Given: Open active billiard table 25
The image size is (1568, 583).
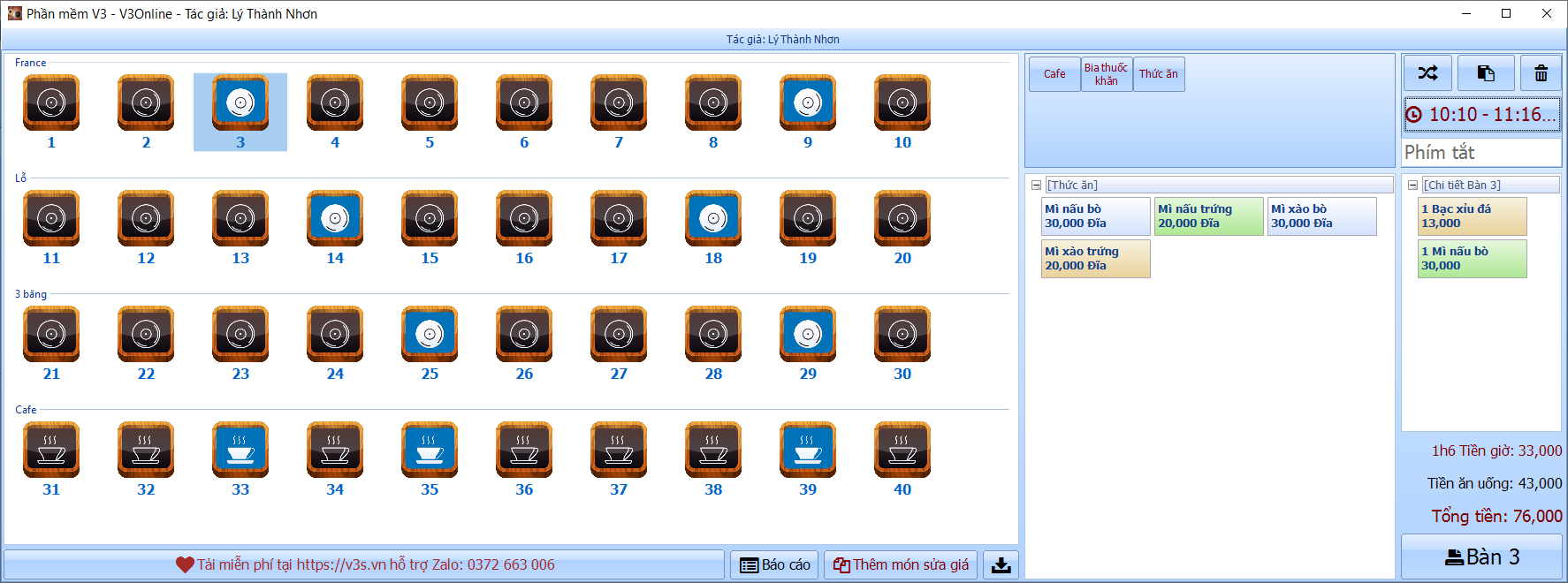Looking at the screenshot, I should coord(430,344).
